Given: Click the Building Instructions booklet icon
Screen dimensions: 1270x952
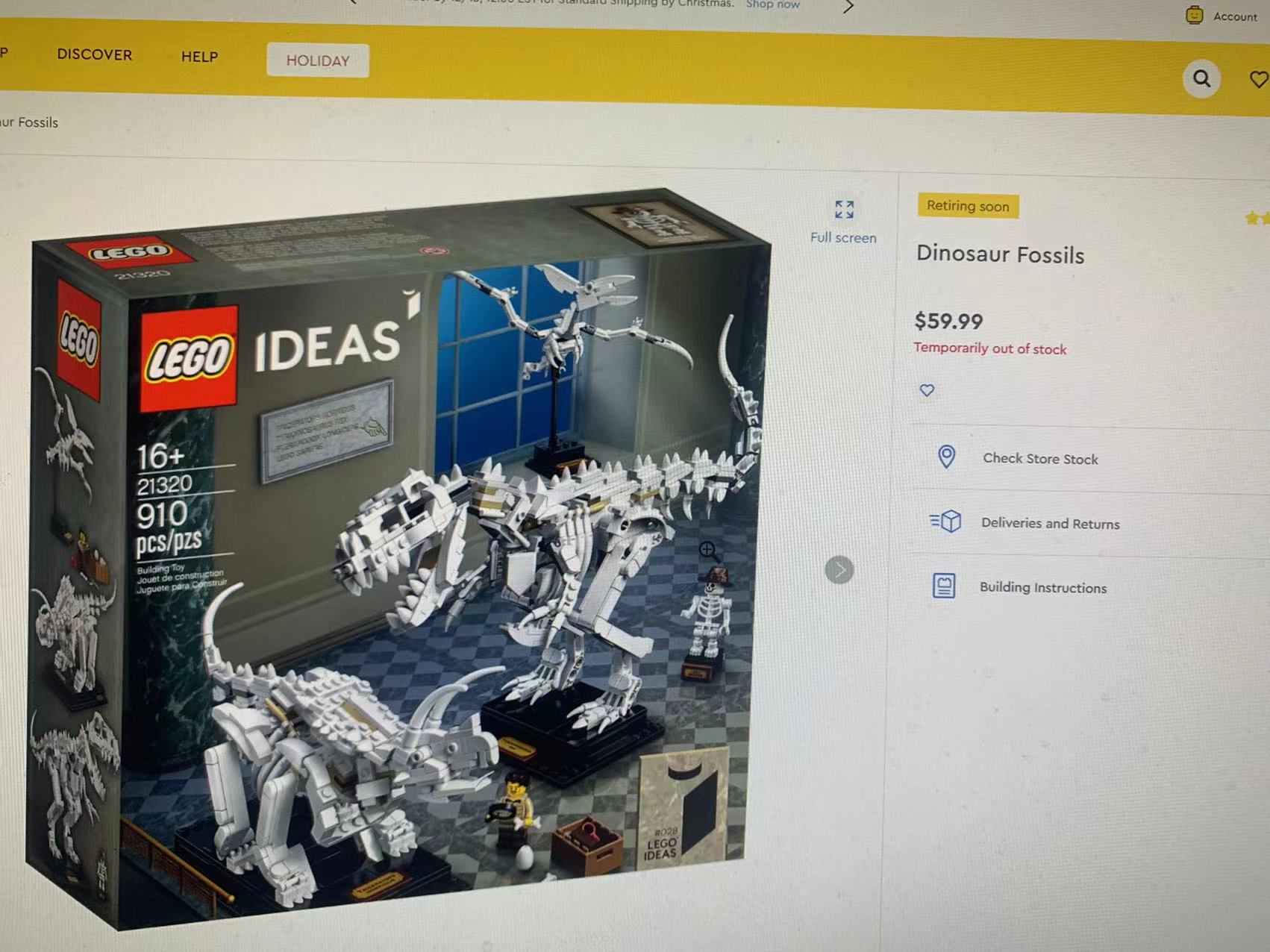Looking at the screenshot, I should tap(944, 586).
